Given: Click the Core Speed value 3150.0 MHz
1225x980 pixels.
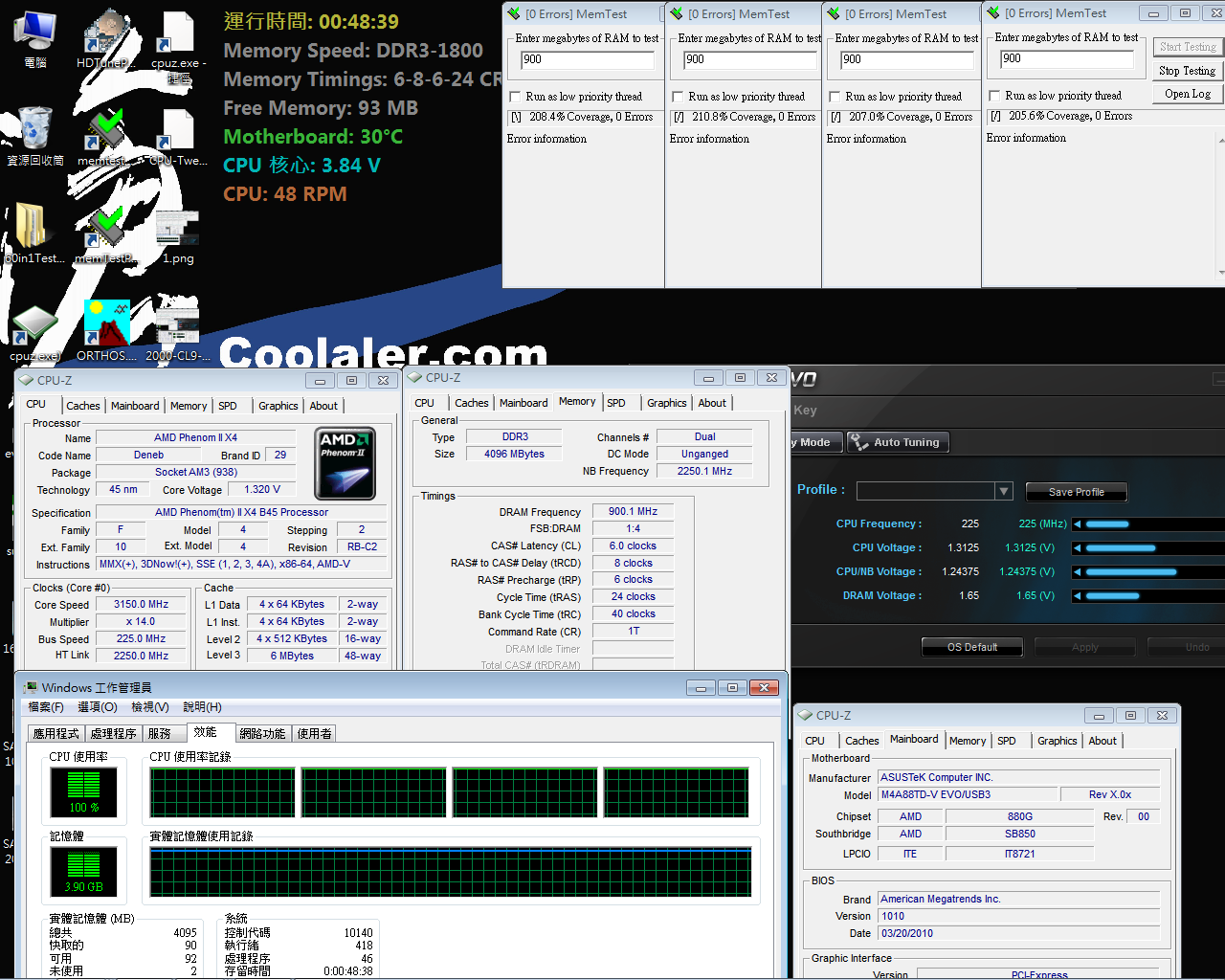Looking at the screenshot, I should coord(141,605).
